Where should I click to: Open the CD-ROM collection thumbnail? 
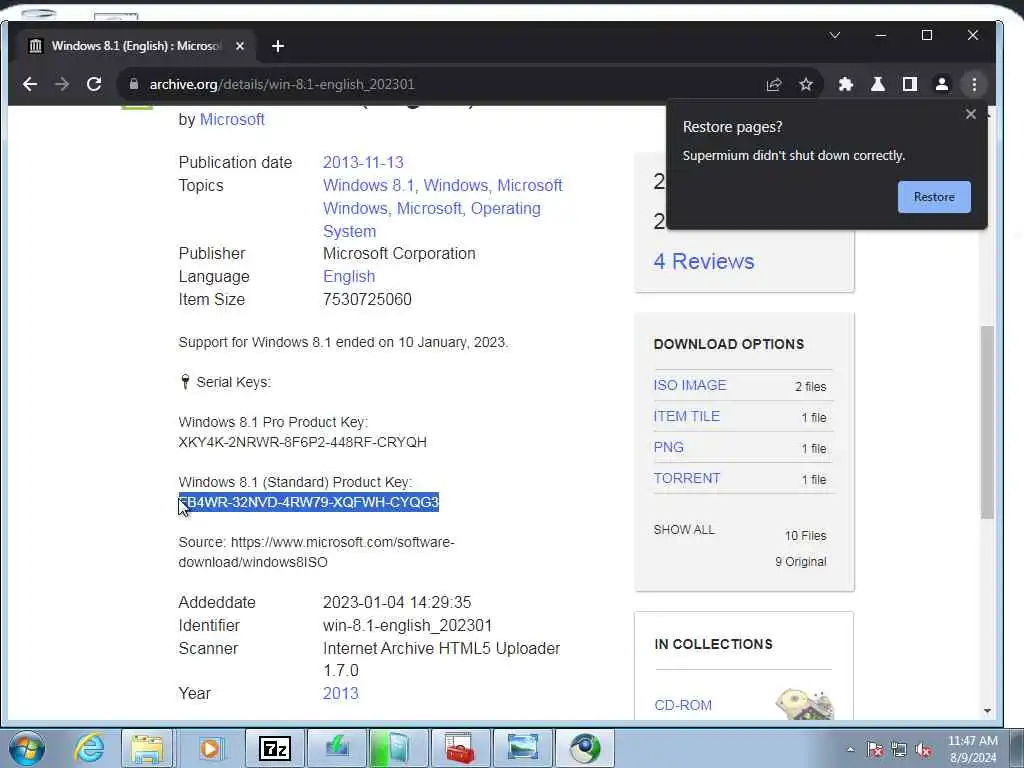[805, 704]
